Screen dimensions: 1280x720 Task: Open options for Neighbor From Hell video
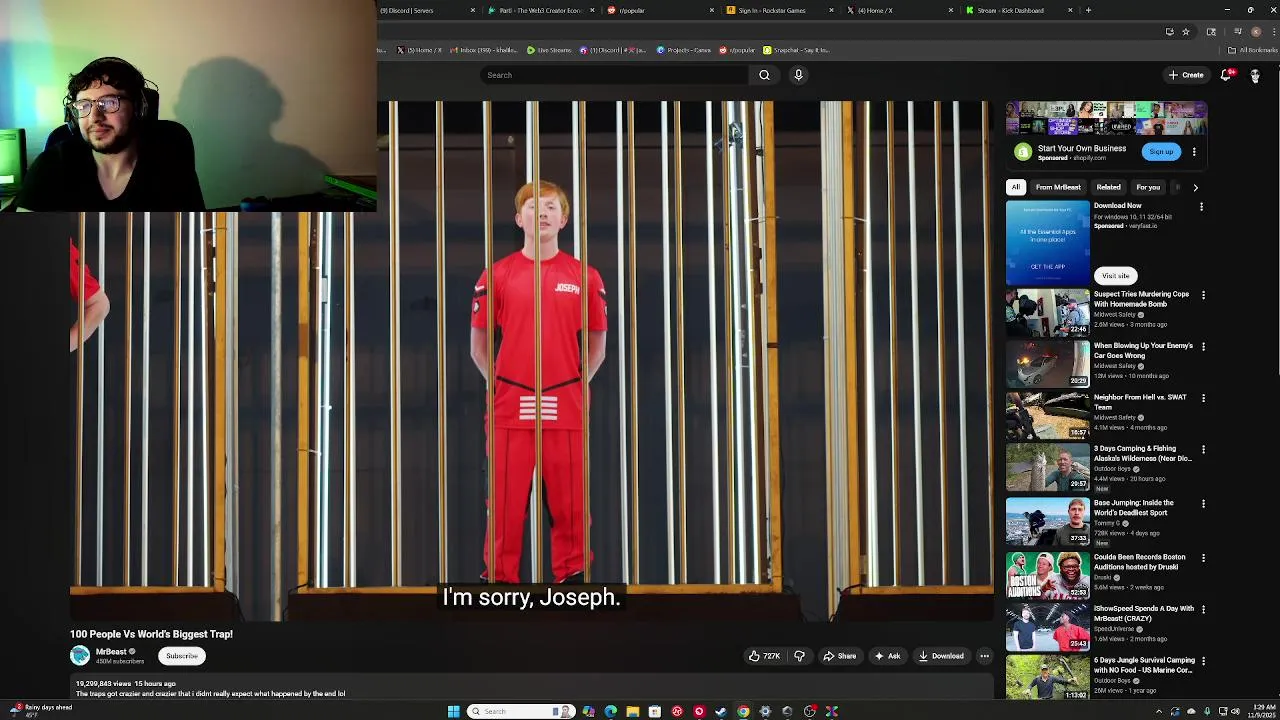tap(1203, 398)
